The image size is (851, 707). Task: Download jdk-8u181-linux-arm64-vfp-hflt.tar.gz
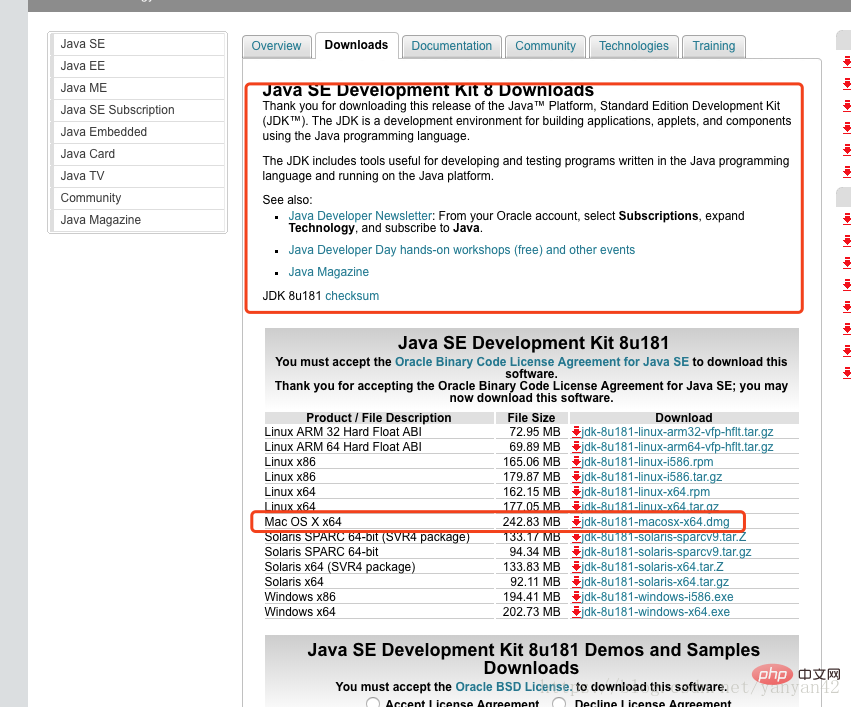tap(677, 447)
